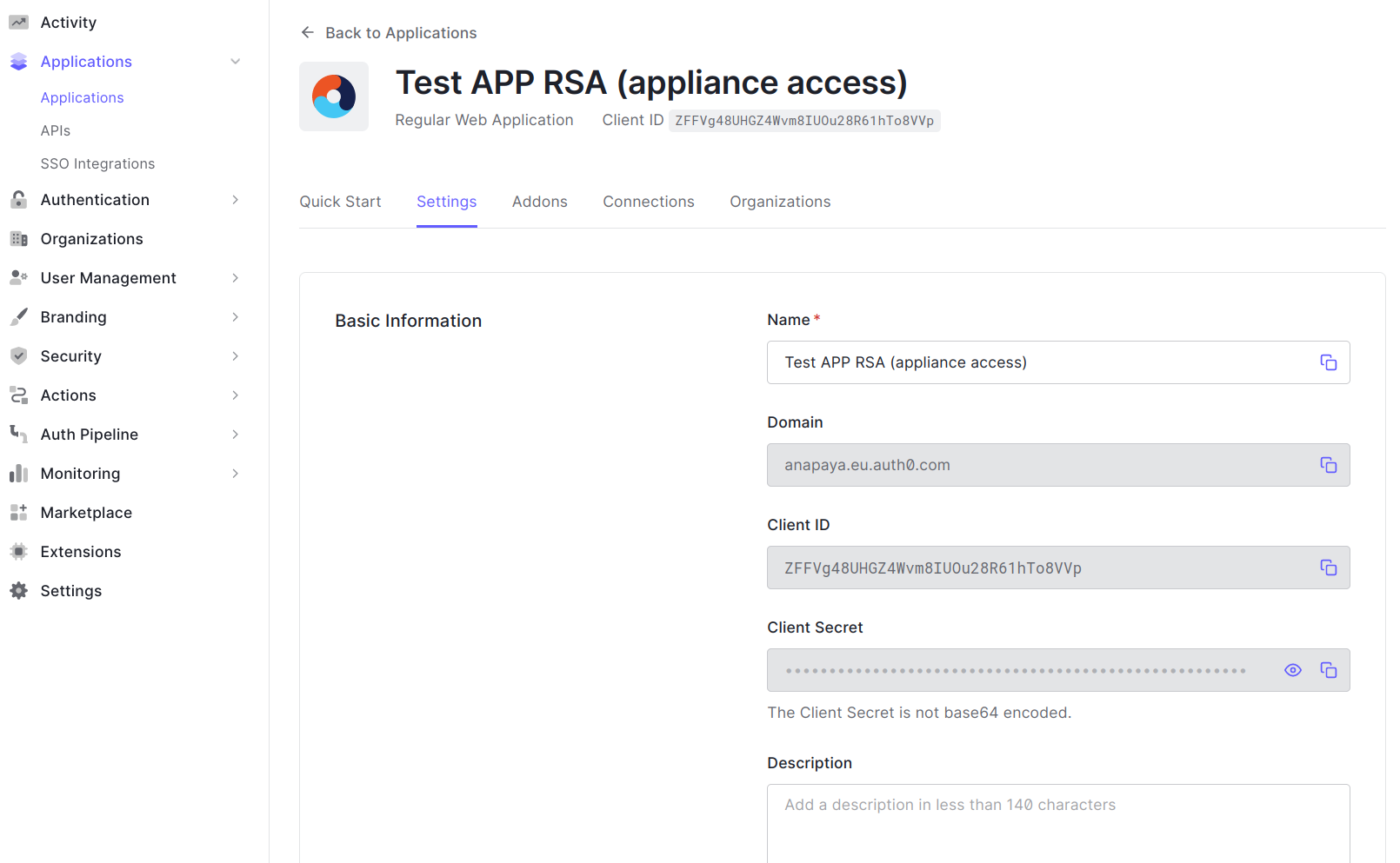Expand the Security sidebar section
Screen dimensions: 1400x863
[x=235, y=356]
